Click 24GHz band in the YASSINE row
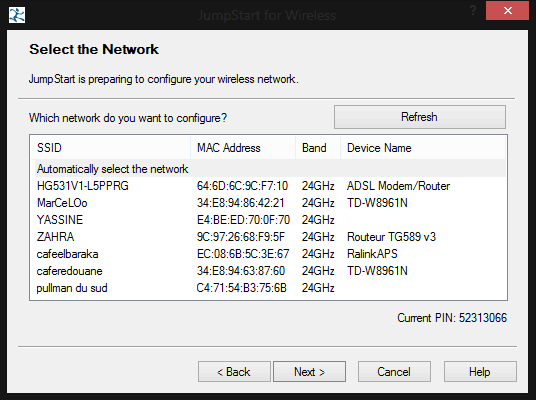The height and width of the screenshot is (400, 536). click(x=318, y=219)
